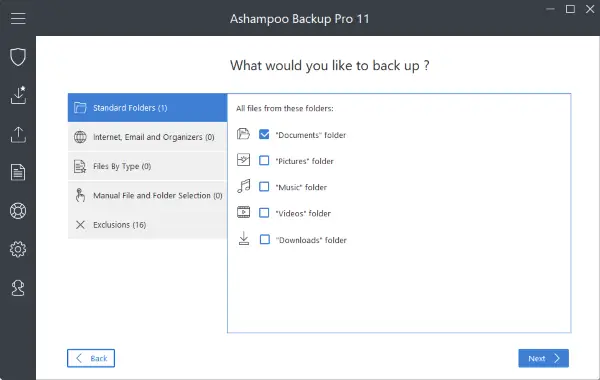This screenshot has width=600, height=380.
Task: Select the "Downloads" folder checkbox
Action: (x=264, y=240)
